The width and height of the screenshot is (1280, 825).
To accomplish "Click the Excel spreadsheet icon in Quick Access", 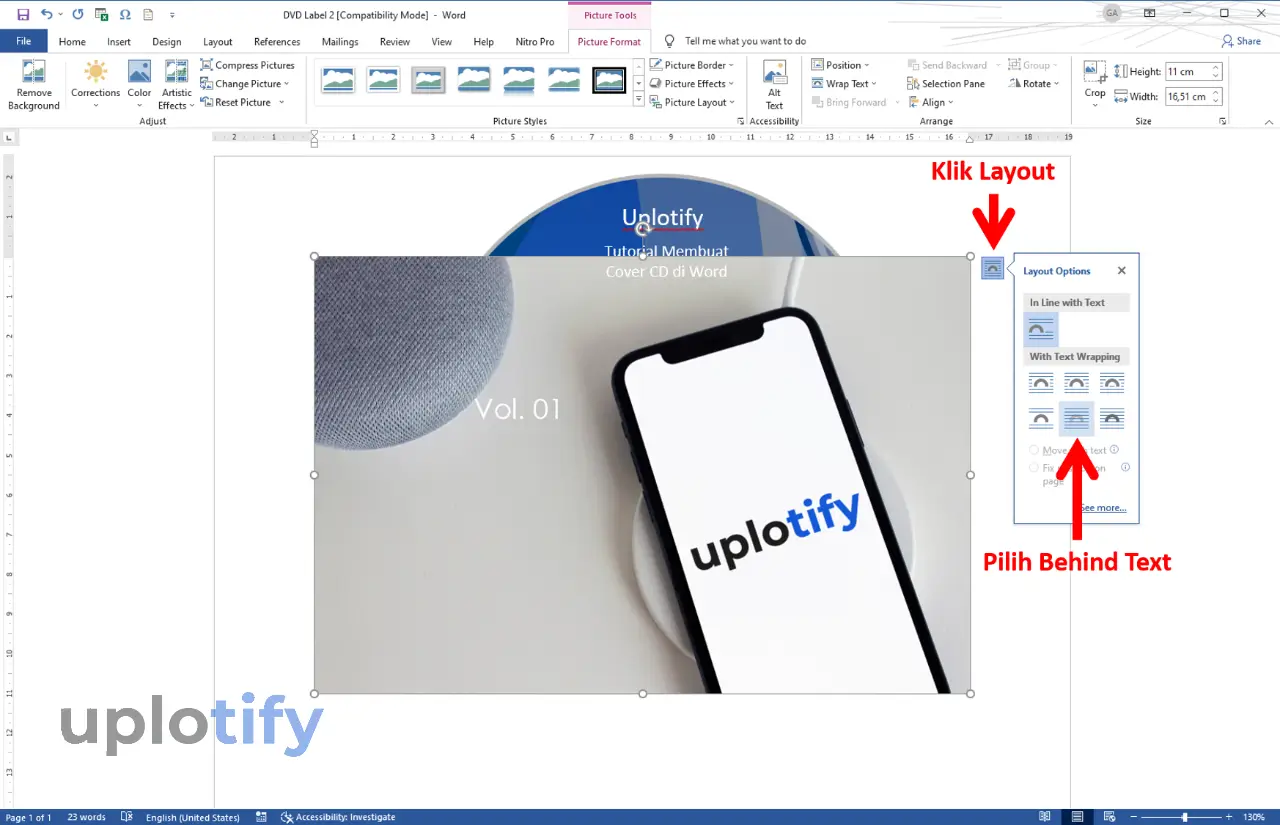I will (x=101, y=15).
